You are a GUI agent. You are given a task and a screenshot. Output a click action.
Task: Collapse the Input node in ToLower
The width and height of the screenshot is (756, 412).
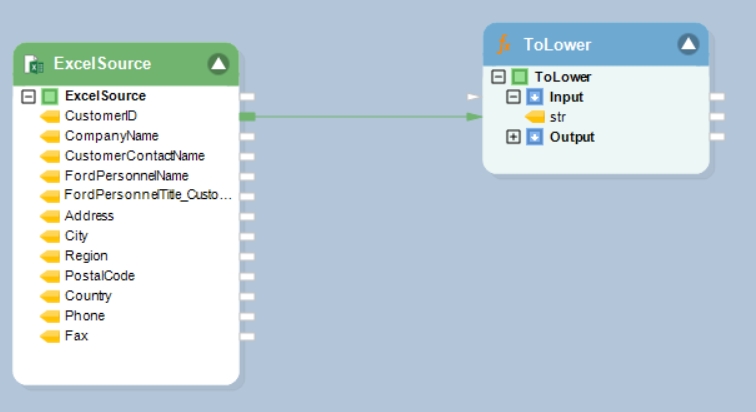point(513,97)
